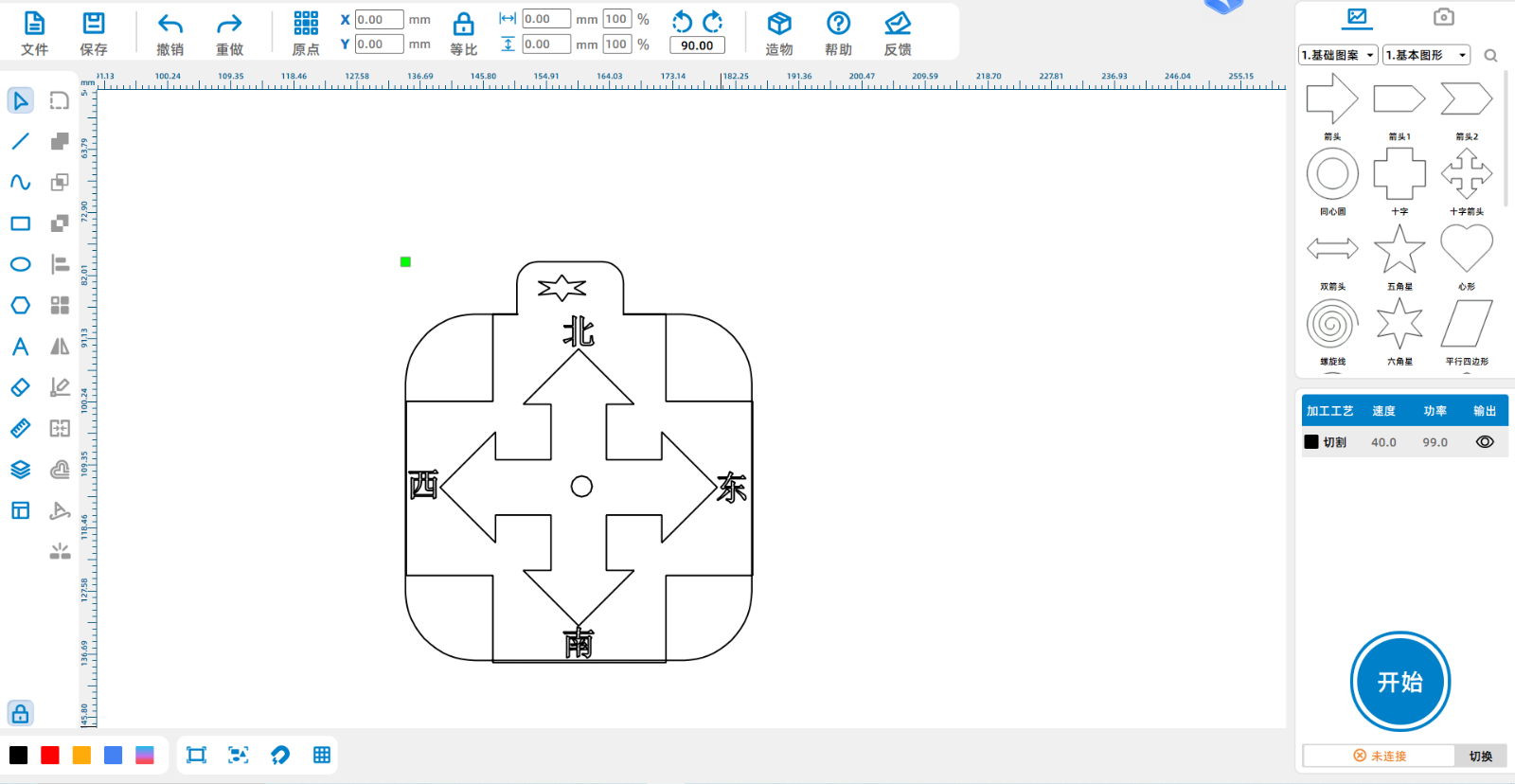Open the 文件 file menu
Image resolution: width=1515 pixels, height=784 pixels.
[x=34, y=34]
